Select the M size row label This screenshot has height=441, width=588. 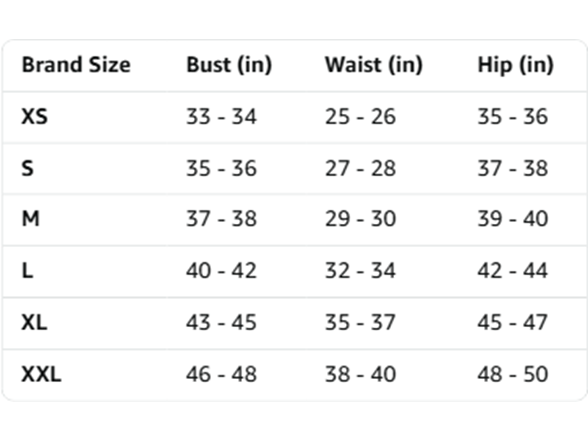[30, 219]
